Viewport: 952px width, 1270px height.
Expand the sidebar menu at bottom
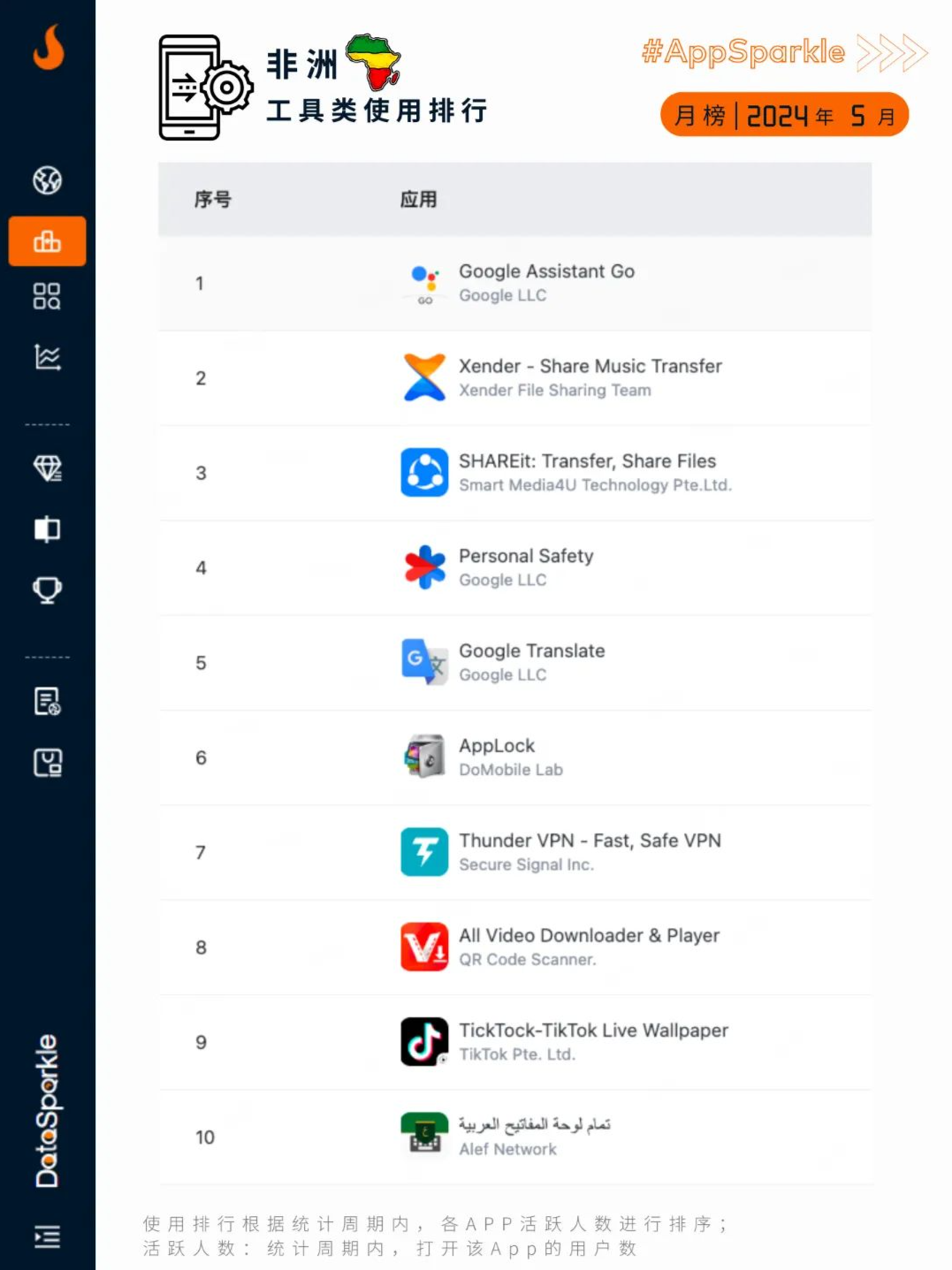(48, 1236)
